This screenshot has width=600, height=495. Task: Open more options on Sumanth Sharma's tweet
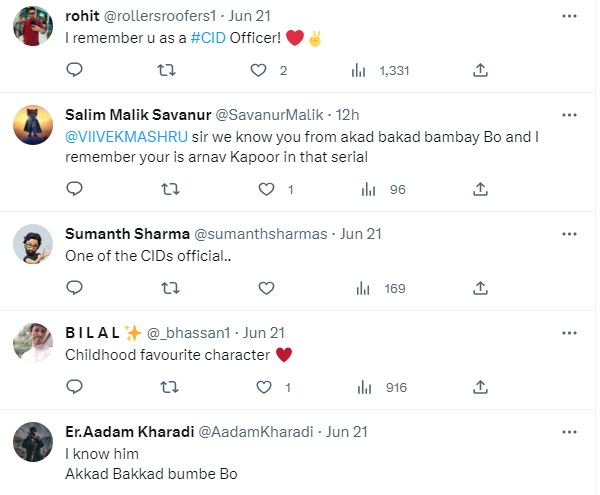(x=569, y=233)
